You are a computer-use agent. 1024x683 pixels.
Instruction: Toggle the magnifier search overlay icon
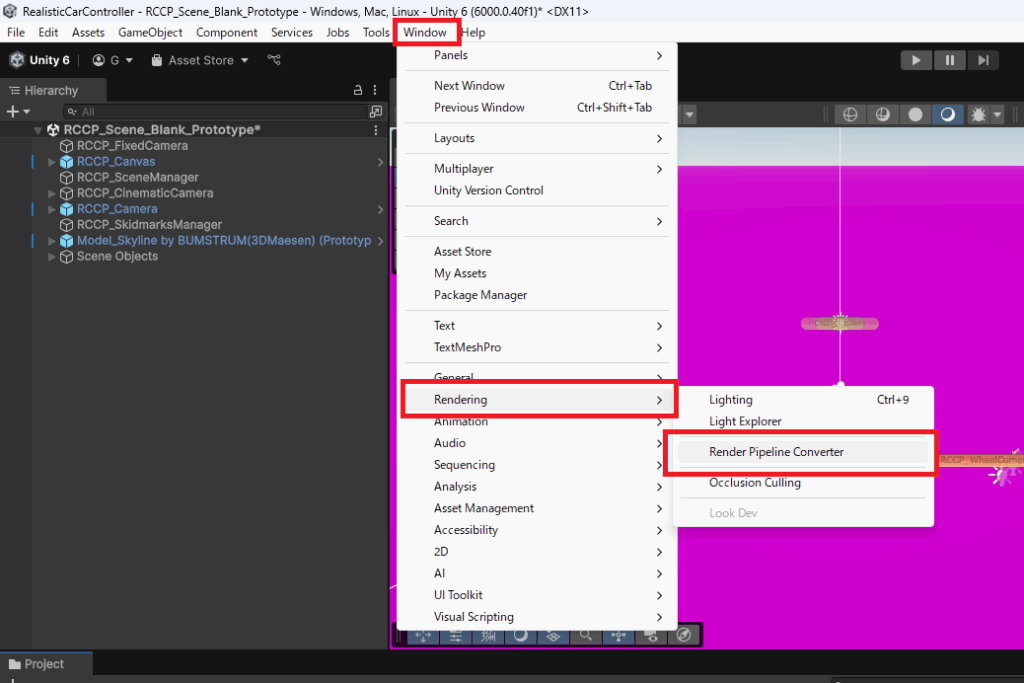[585, 635]
